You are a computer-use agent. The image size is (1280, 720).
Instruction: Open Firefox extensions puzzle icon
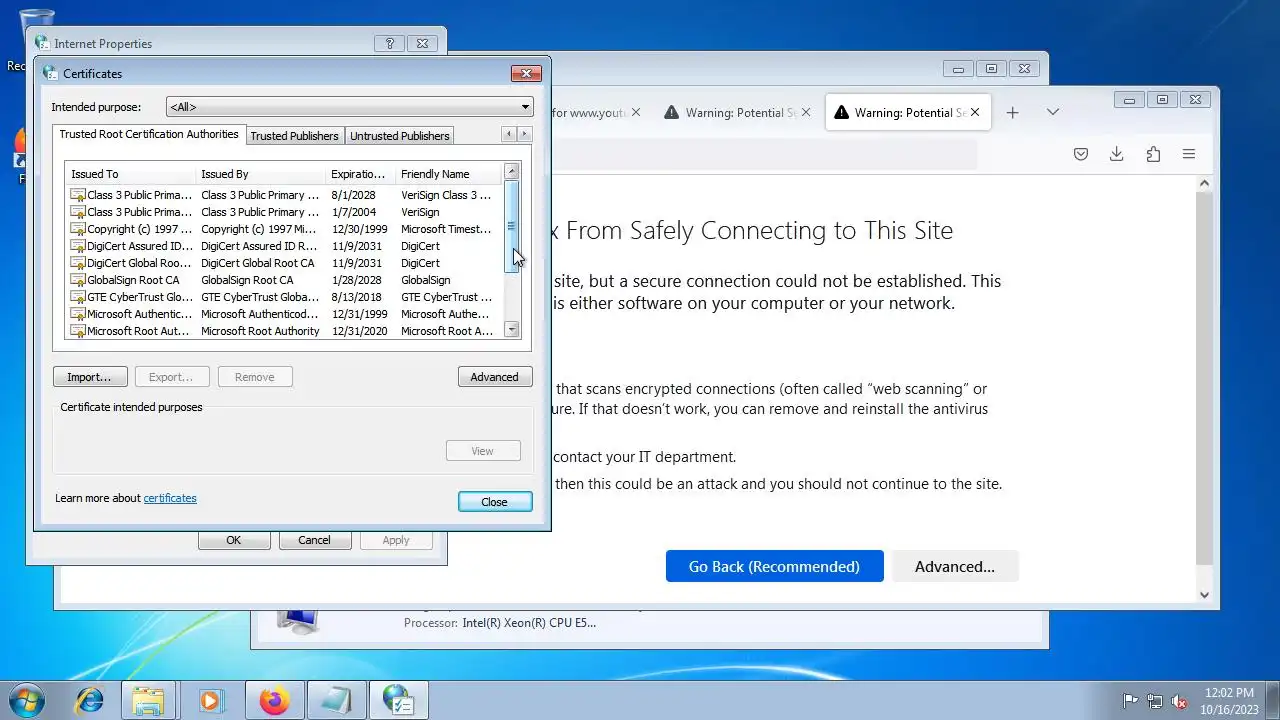(x=1153, y=154)
